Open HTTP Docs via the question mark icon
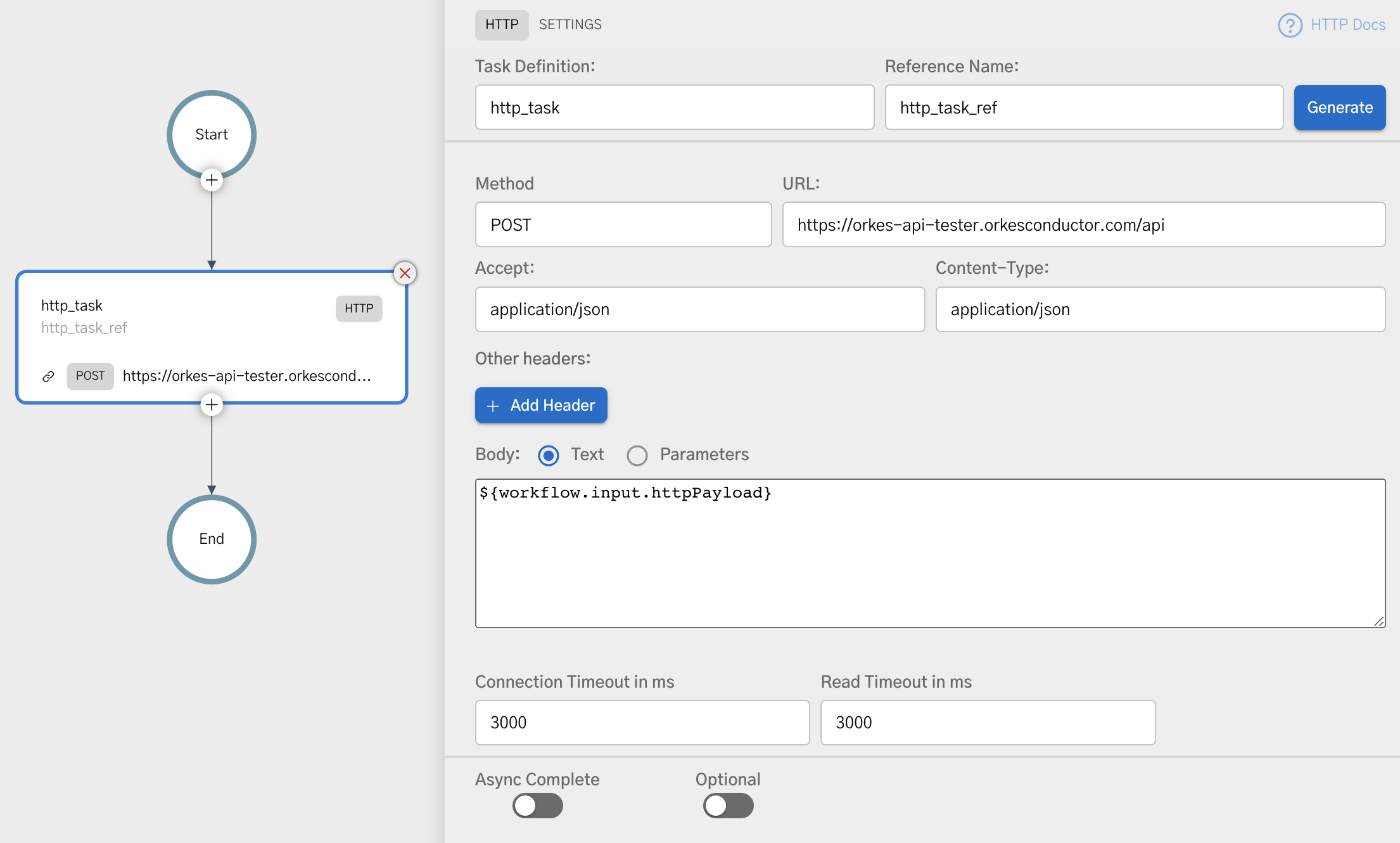Viewport: 1400px width, 843px height. click(1290, 25)
